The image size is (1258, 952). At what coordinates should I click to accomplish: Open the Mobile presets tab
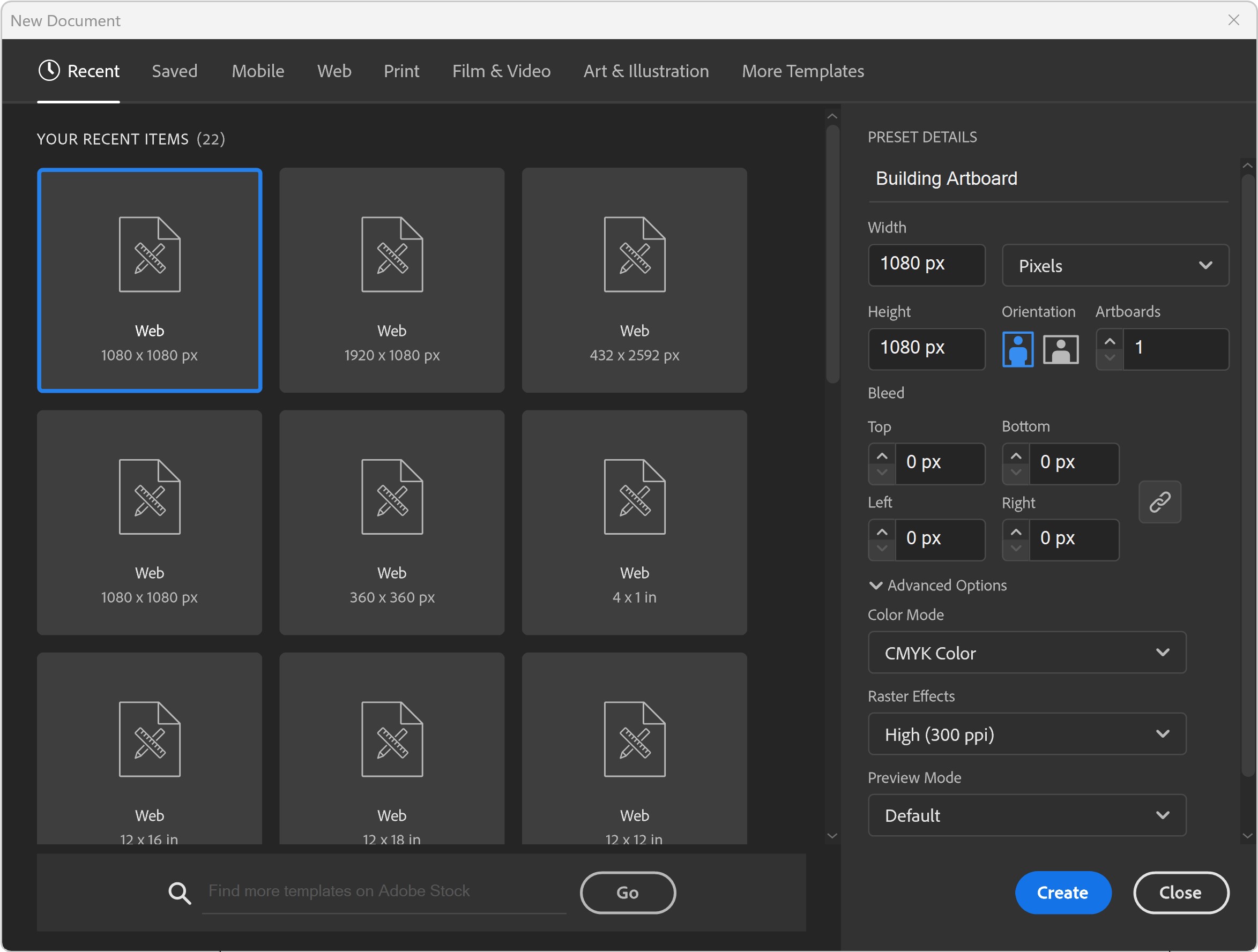point(258,71)
